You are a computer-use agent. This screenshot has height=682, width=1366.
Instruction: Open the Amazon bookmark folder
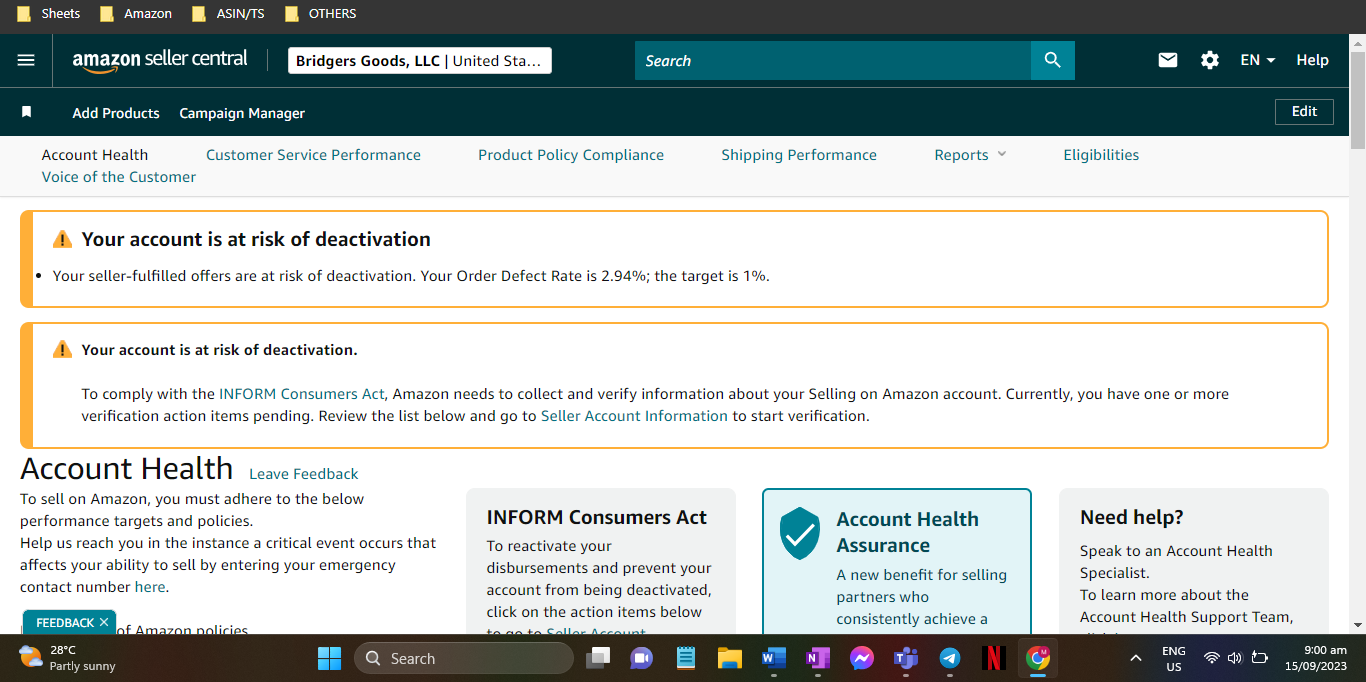point(136,14)
